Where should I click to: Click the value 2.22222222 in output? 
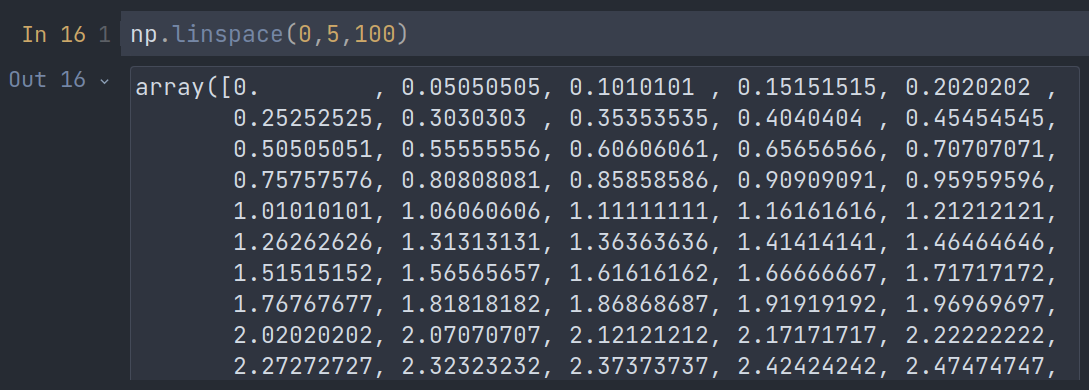click(x=975, y=336)
